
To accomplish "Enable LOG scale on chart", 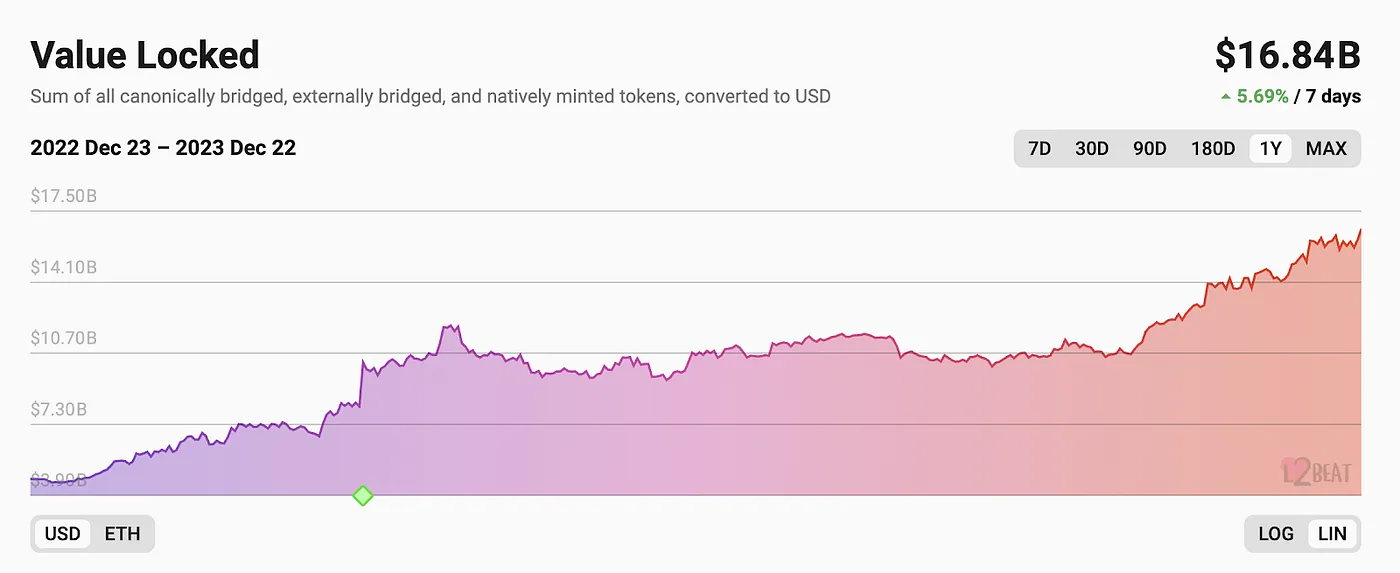I will [x=1276, y=533].
